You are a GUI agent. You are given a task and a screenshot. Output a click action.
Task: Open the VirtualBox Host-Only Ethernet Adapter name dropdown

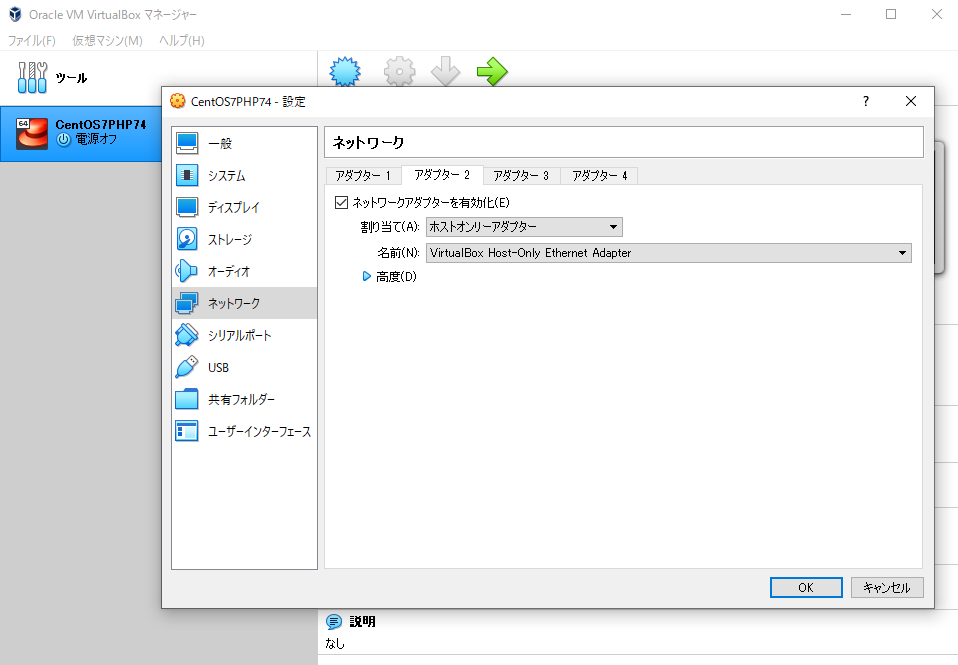point(668,253)
